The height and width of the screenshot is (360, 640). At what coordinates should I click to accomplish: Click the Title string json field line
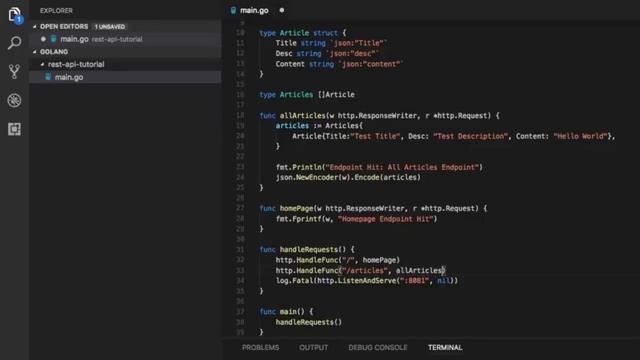pos(331,43)
